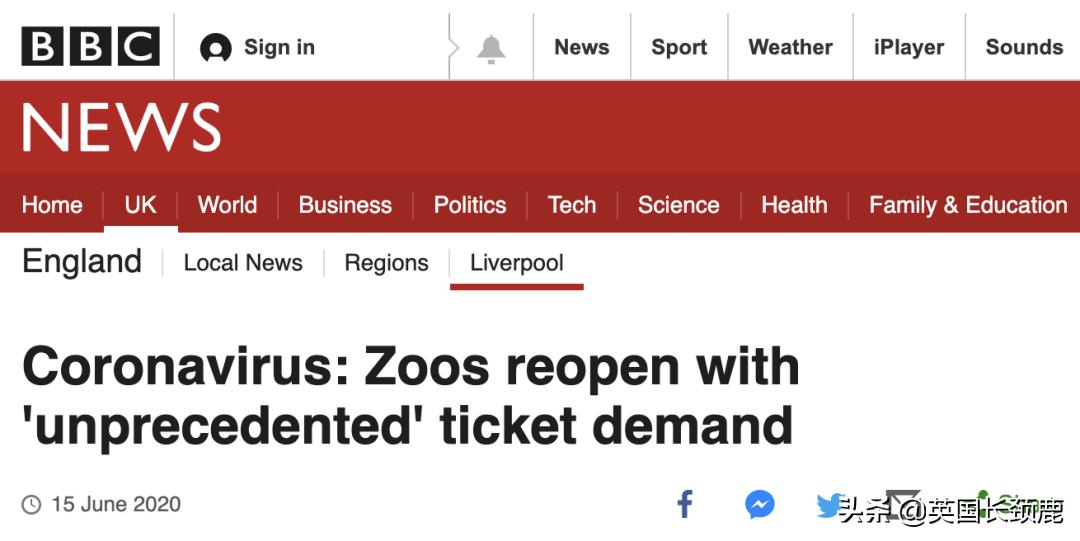The width and height of the screenshot is (1080, 541).
Task: Share article via Messenger
Action: tap(760, 505)
